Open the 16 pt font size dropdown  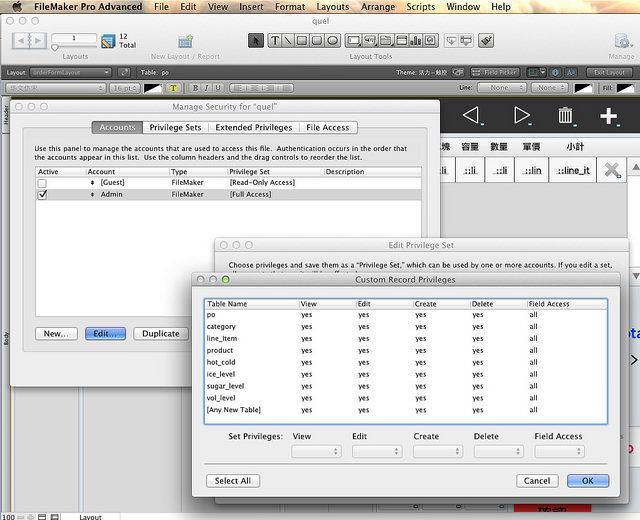[x=125, y=88]
